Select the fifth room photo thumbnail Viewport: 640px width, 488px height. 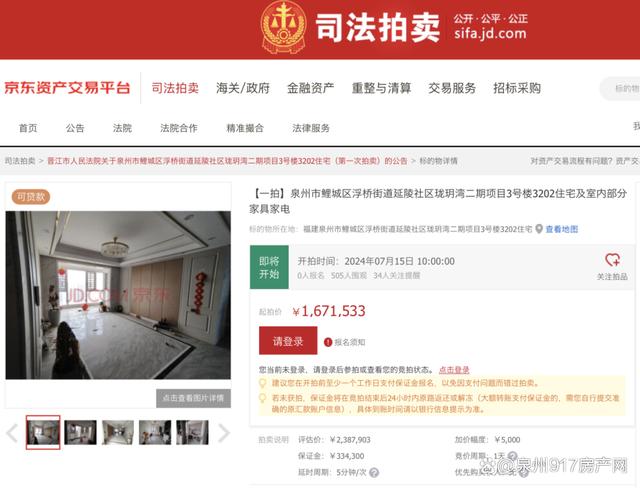point(192,433)
